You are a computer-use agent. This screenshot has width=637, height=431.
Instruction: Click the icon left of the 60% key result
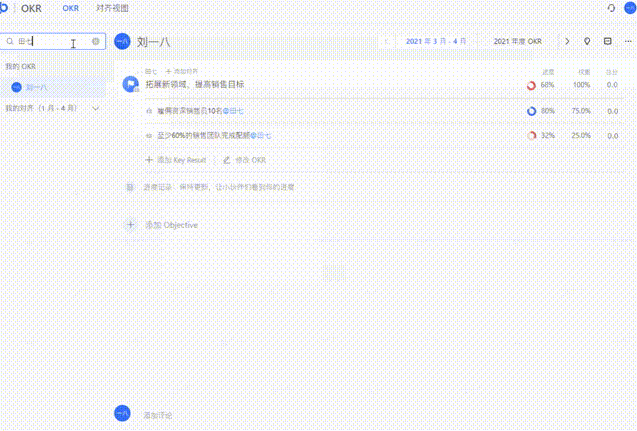tap(149, 136)
